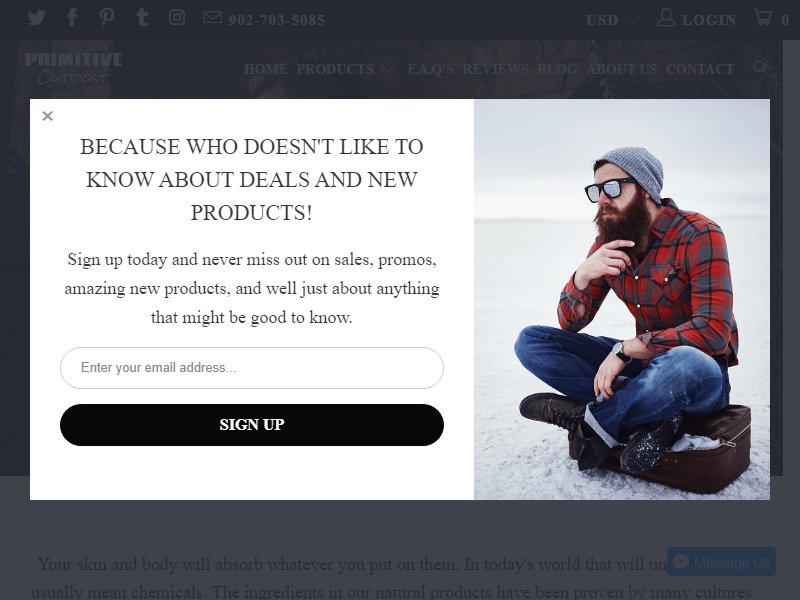Screen dimensions: 800x600
Task: Open the shopping cart icon
Action: coord(763,18)
